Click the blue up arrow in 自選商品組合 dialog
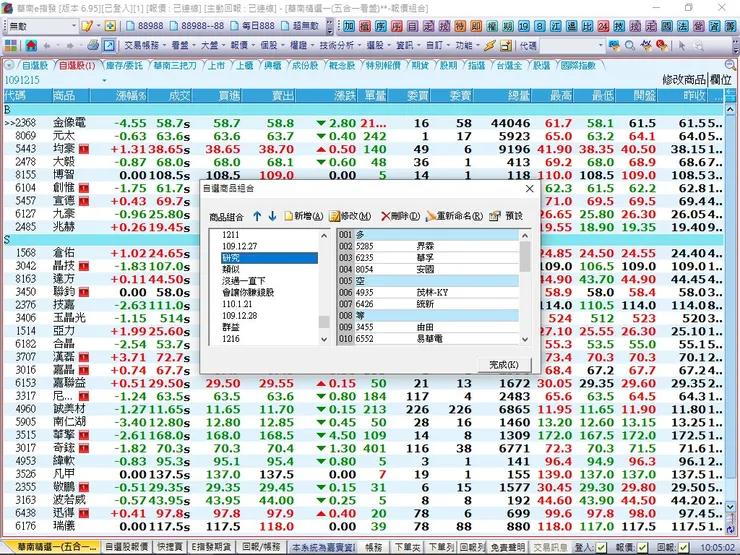This screenshot has width=740, height=555. coord(257,216)
